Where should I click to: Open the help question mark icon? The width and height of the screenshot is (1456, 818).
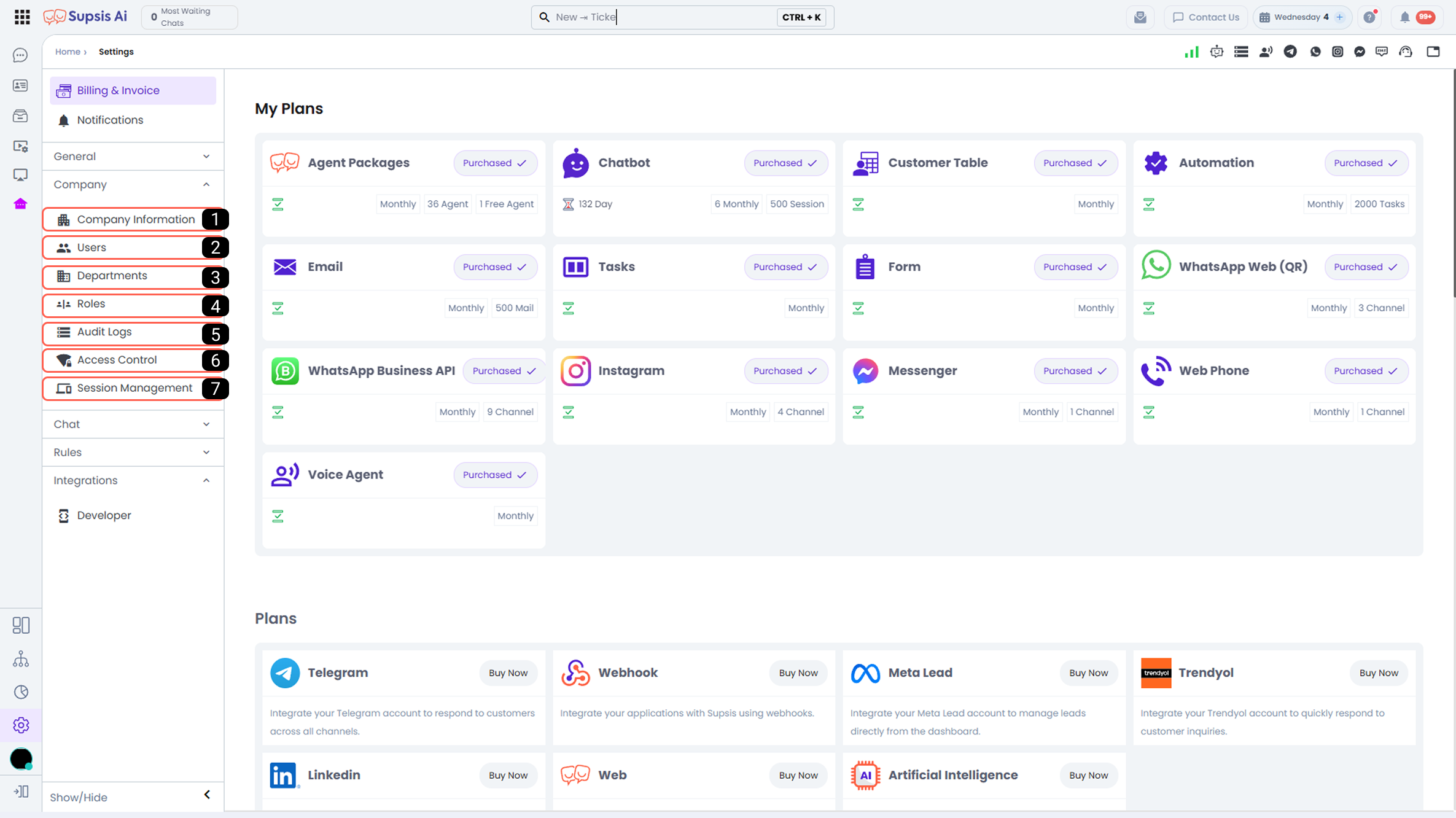1369,17
